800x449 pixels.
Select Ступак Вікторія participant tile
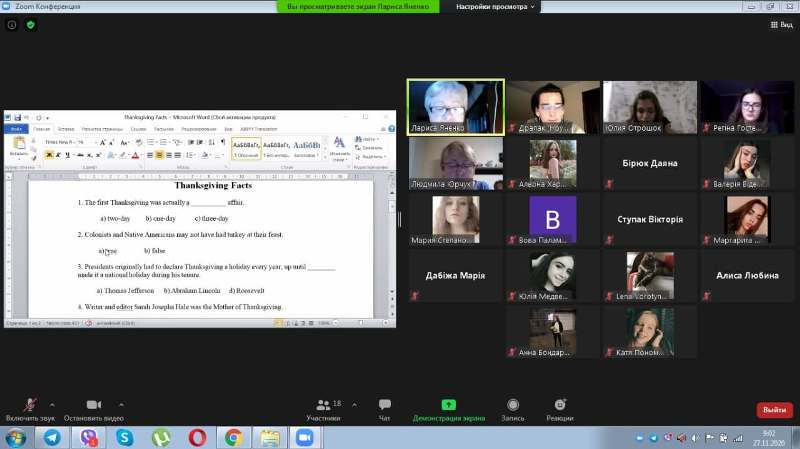[649, 219]
